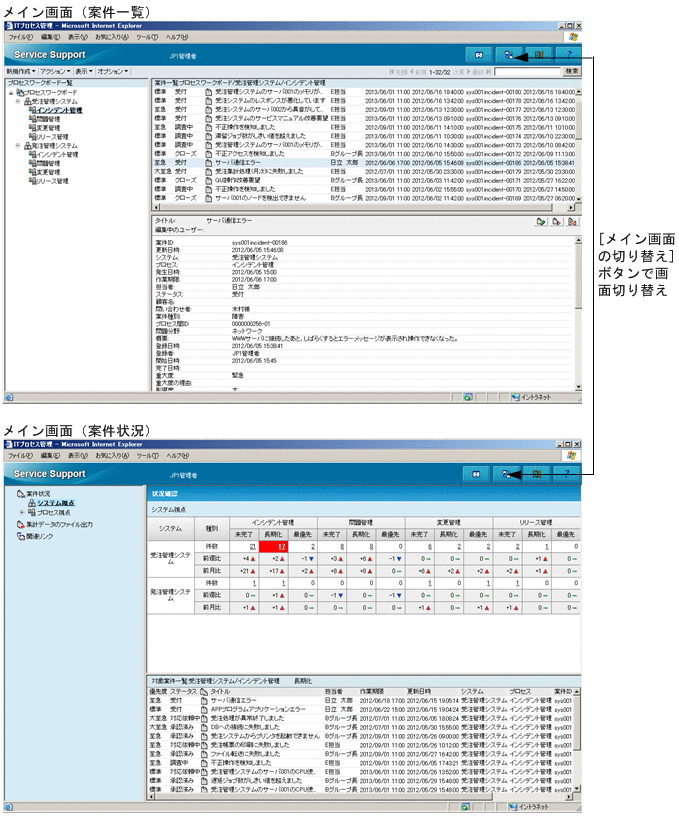Open ツール menu in the case list window
The image size is (679, 816).
[147, 37]
